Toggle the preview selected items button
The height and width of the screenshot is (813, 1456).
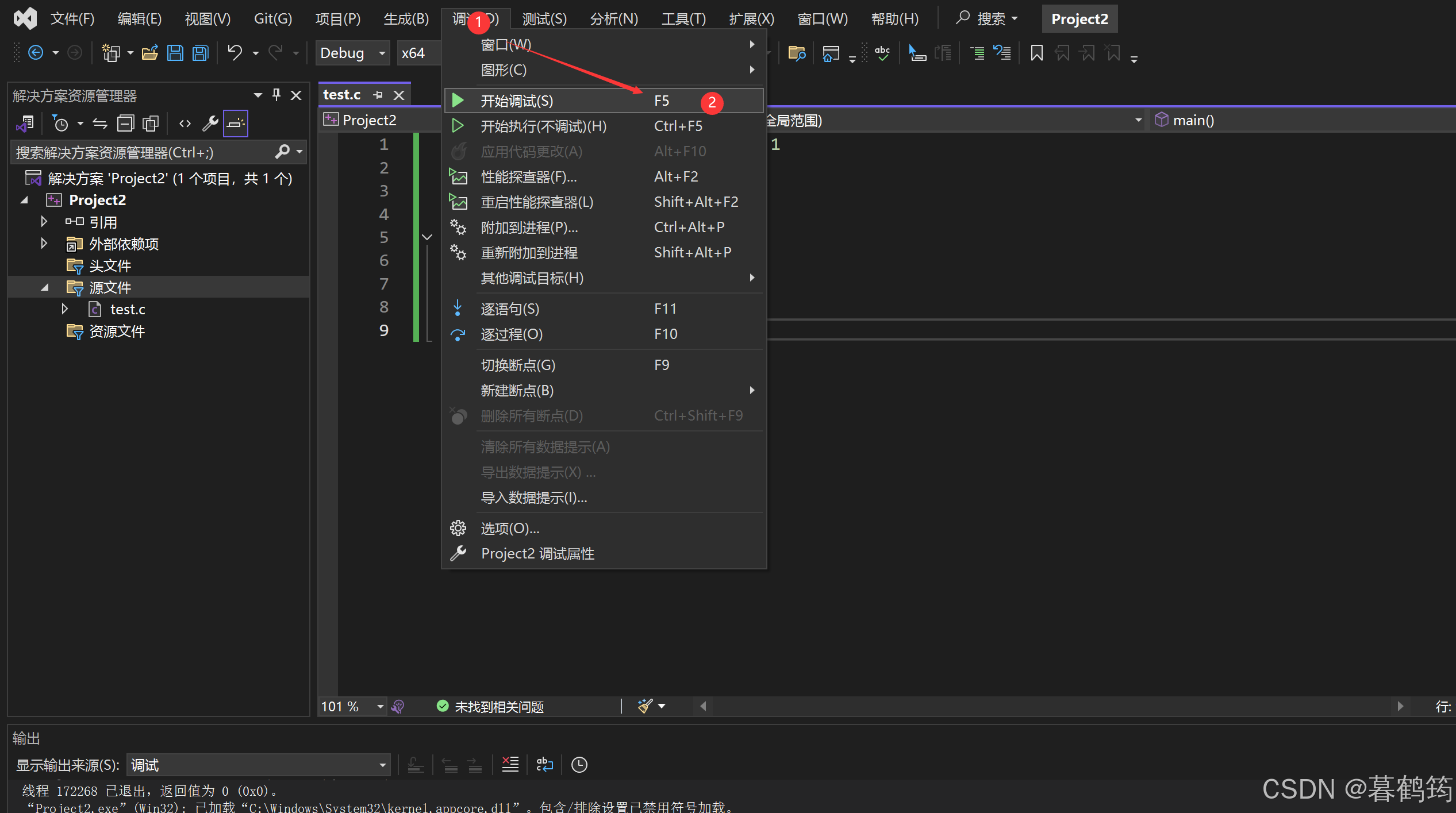(x=236, y=123)
